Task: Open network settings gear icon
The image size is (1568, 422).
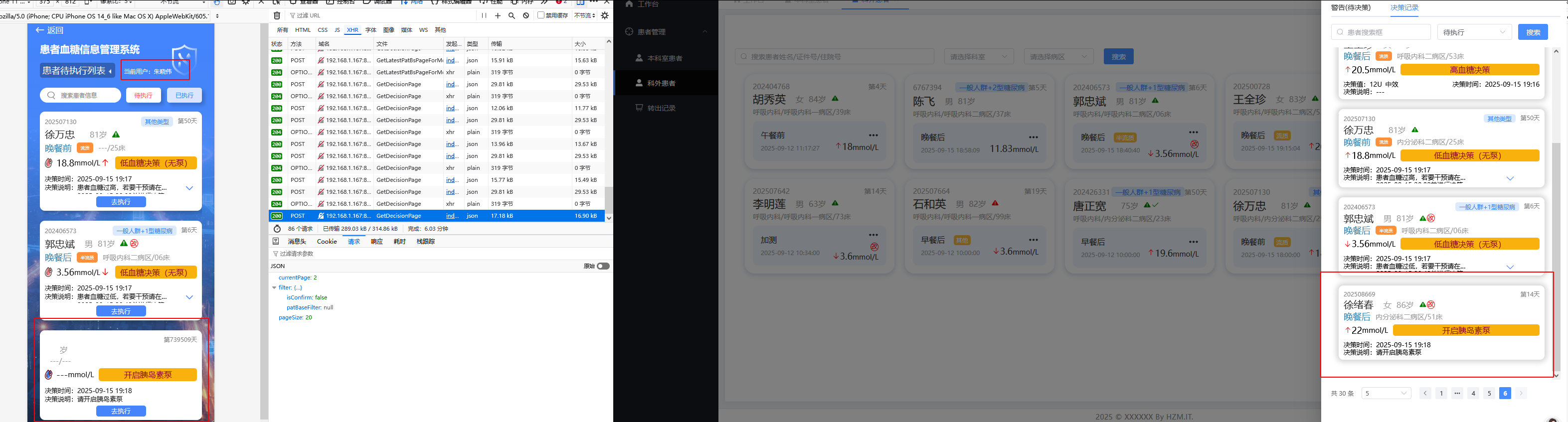Action: point(605,16)
